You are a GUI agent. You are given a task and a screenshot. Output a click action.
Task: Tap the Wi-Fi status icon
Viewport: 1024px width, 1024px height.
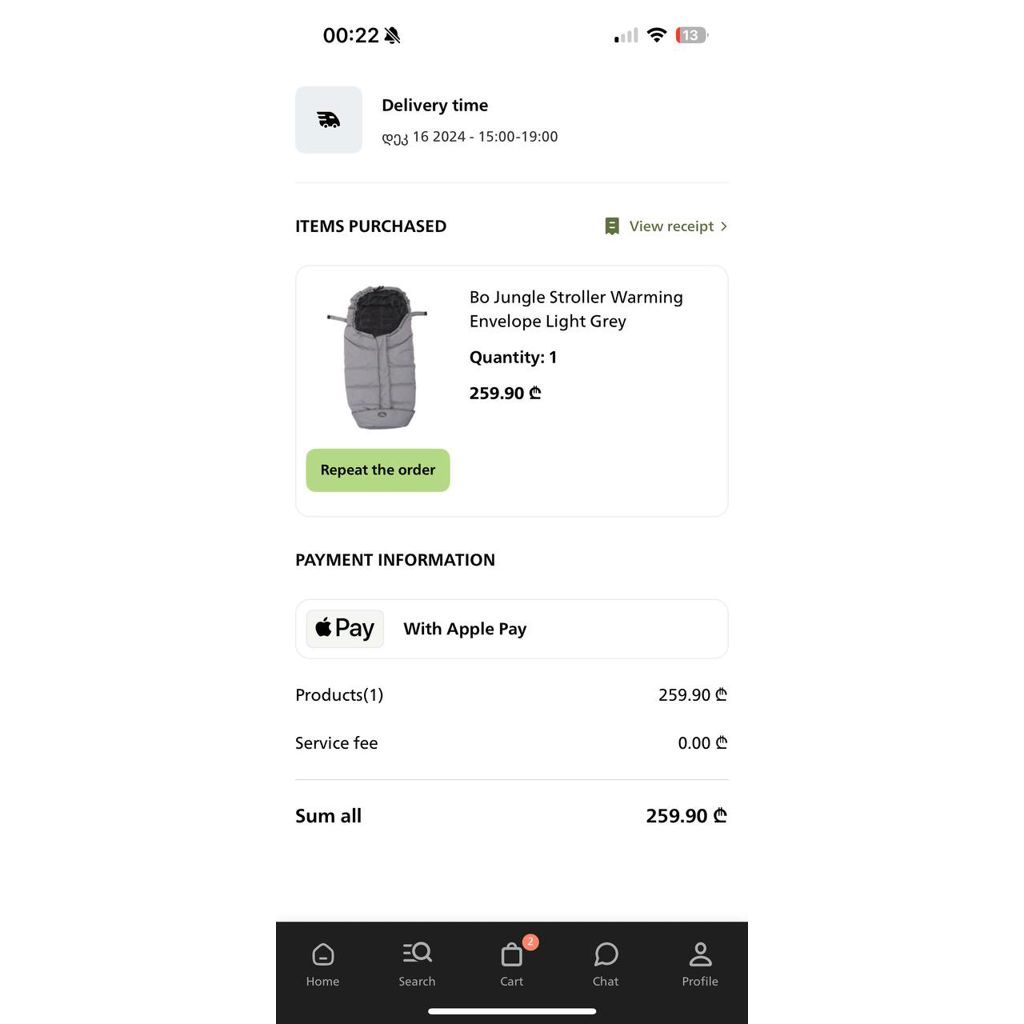pyautogui.click(x=656, y=35)
